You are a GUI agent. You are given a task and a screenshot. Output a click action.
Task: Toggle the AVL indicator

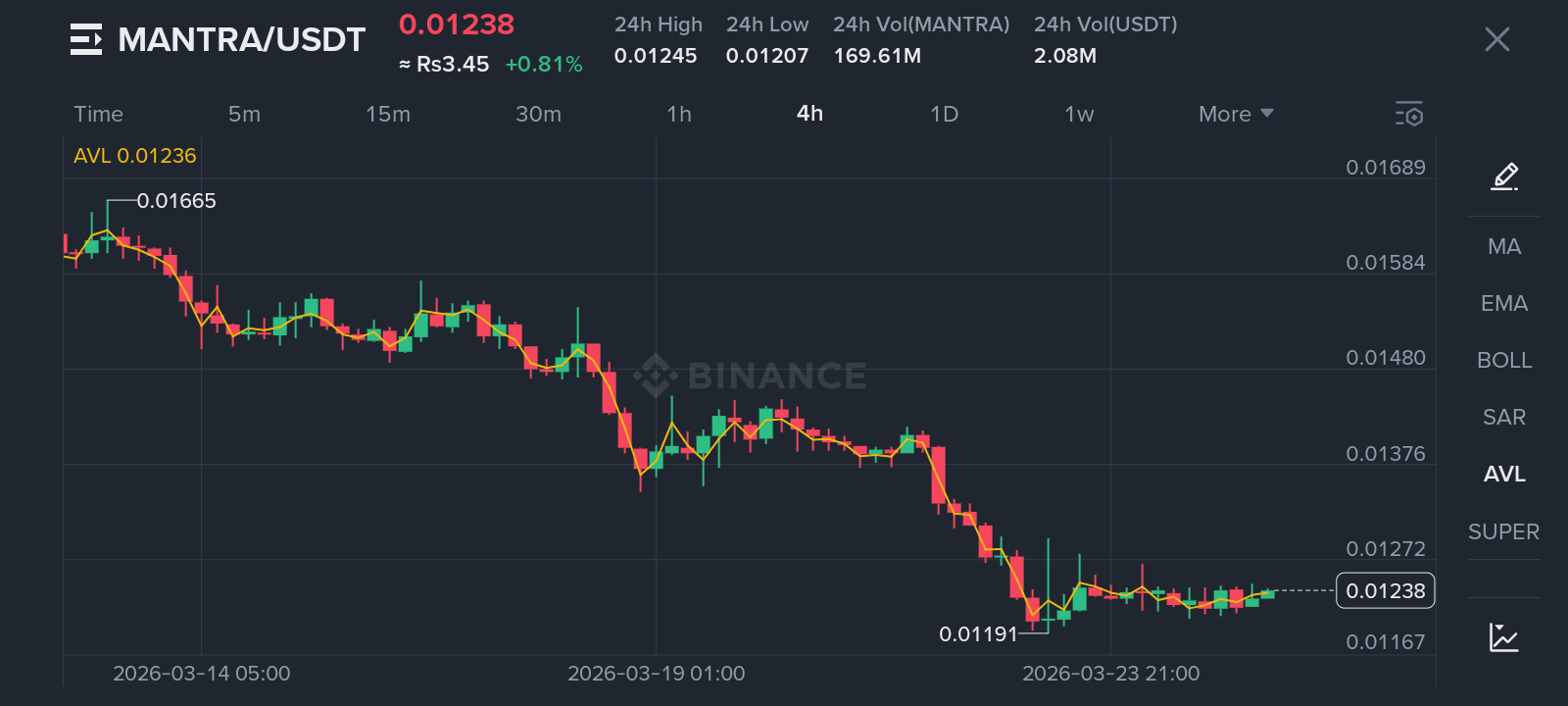1504,474
